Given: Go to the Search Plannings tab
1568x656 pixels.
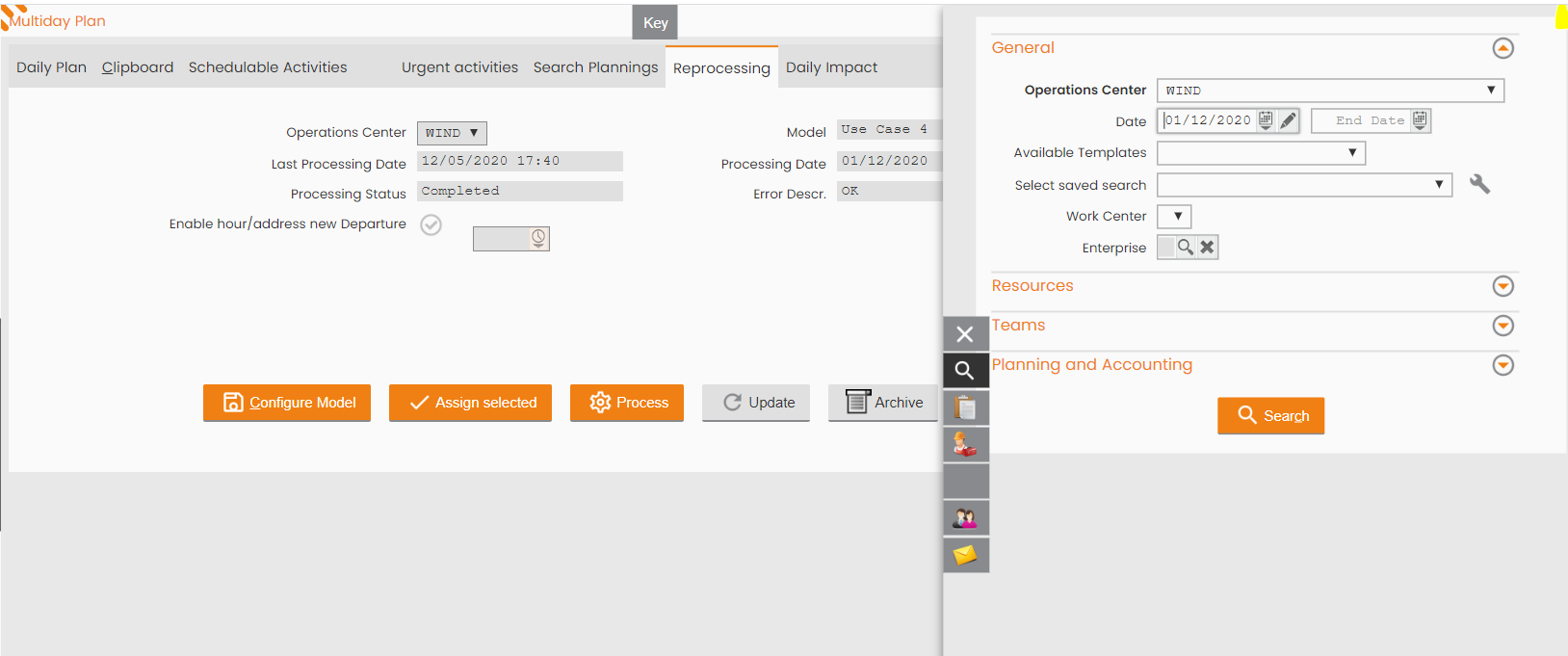Looking at the screenshot, I should (596, 67).
